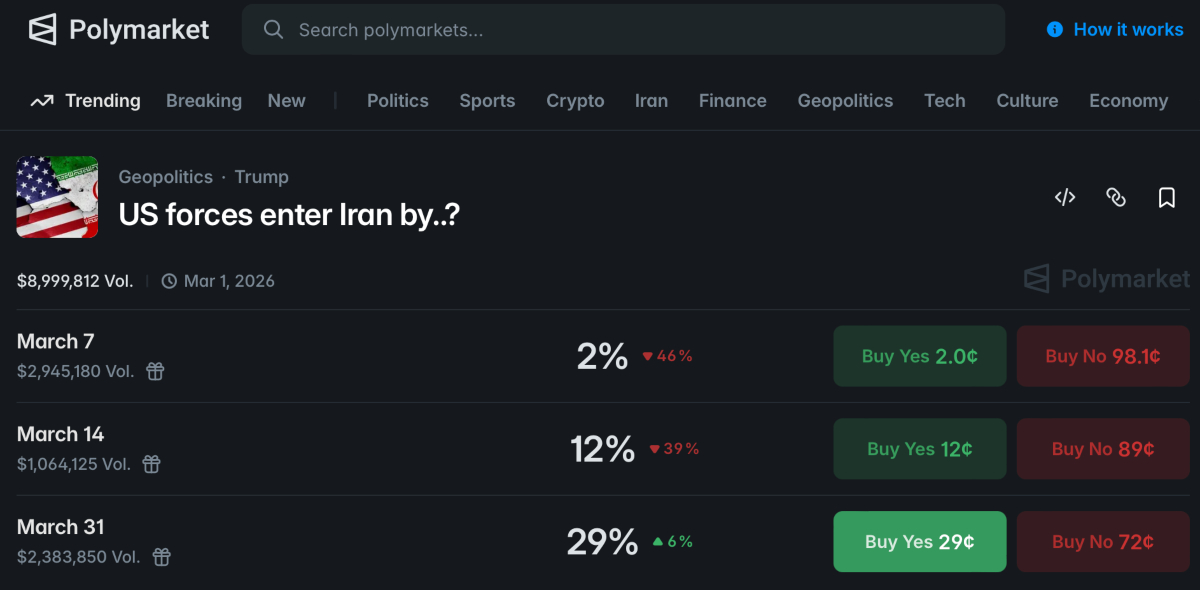Click the US-Iran flag market thumbnail
Screen dimensions: 1200x590
(57, 197)
